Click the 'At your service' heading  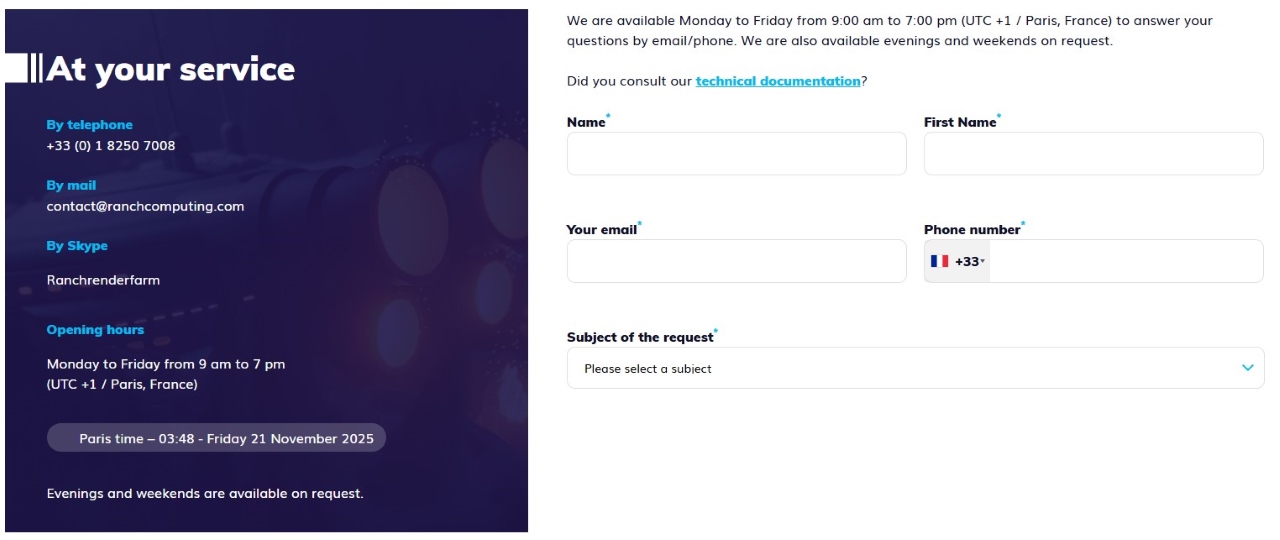pos(170,69)
